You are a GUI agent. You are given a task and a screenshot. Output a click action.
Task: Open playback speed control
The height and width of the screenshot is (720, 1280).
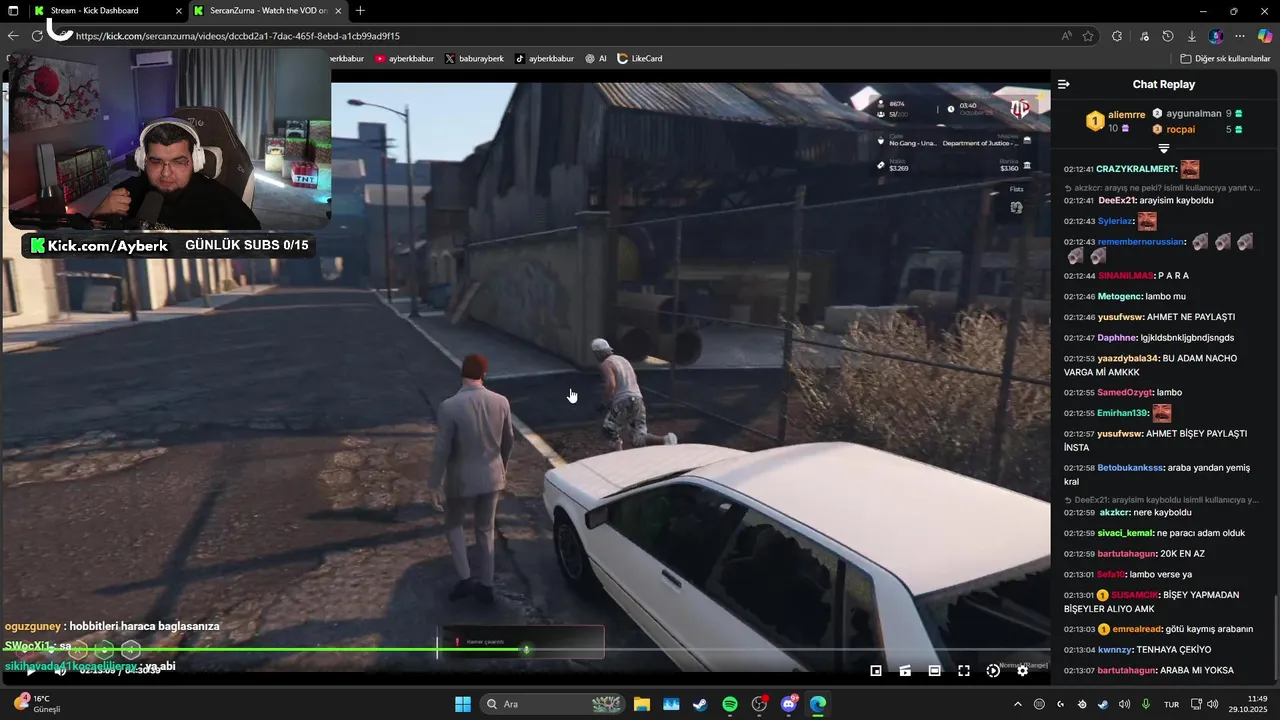tap(993, 671)
